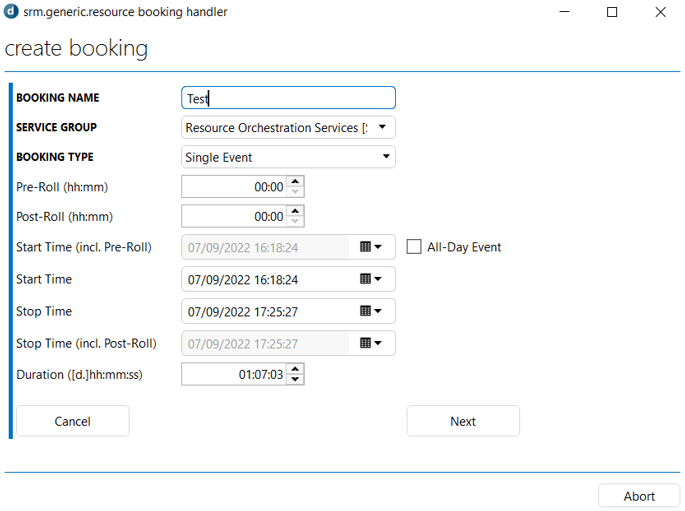Toggle the All-Day Event checkbox

[414, 247]
